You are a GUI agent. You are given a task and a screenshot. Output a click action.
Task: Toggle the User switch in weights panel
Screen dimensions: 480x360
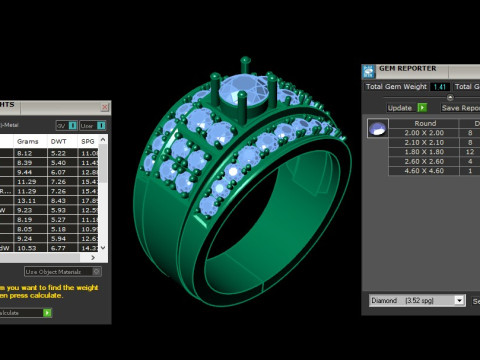click(x=93, y=126)
